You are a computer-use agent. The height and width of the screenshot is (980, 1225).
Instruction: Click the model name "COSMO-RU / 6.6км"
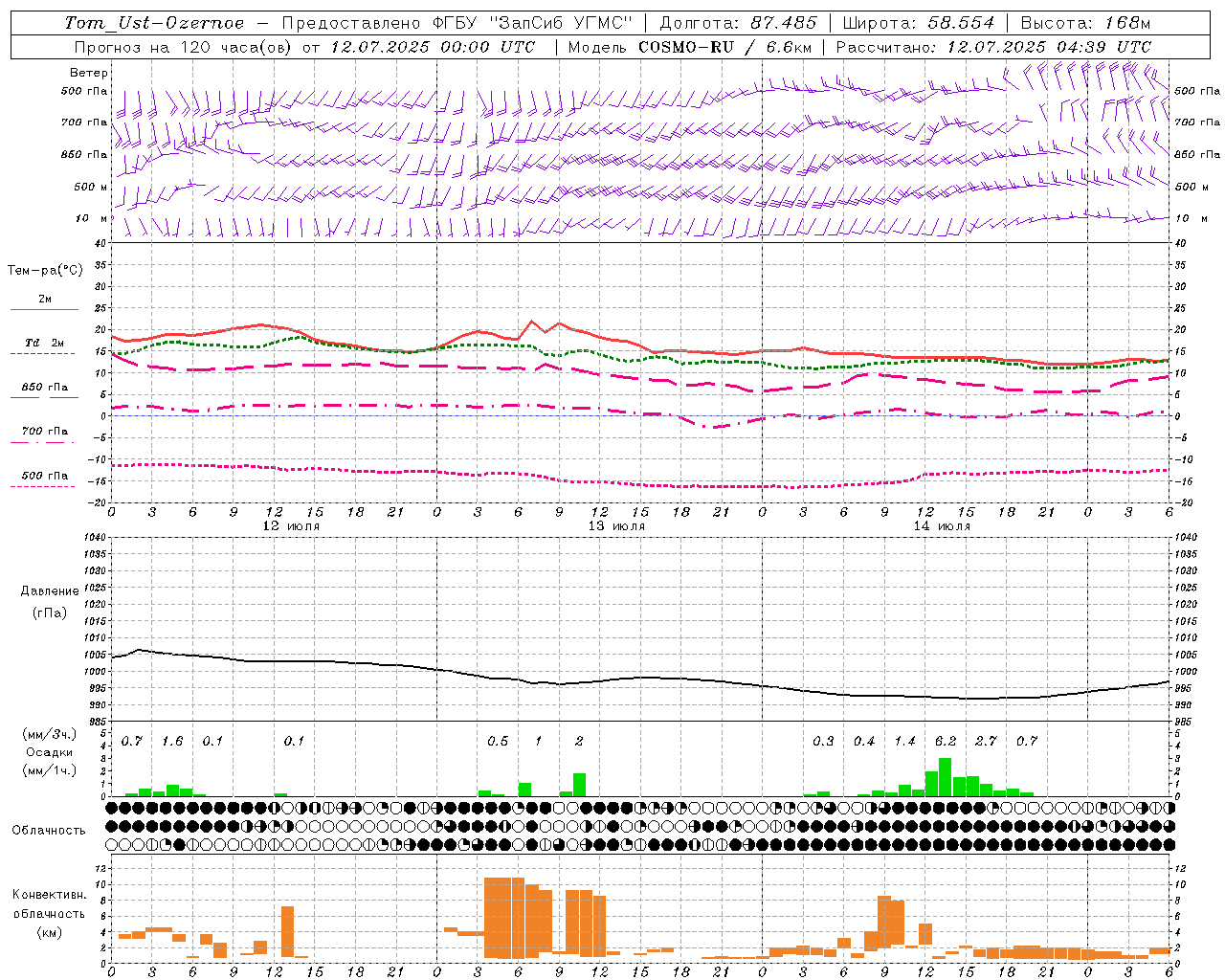[724, 47]
